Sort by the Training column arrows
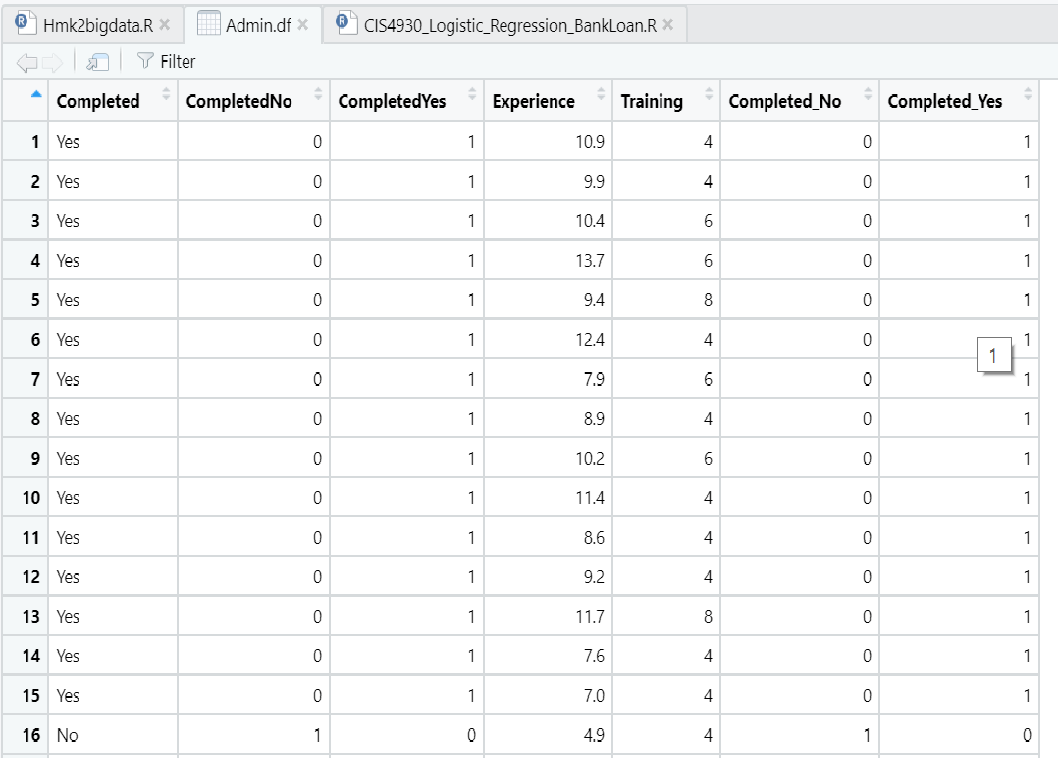1058x758 pixels. [709, 94]
